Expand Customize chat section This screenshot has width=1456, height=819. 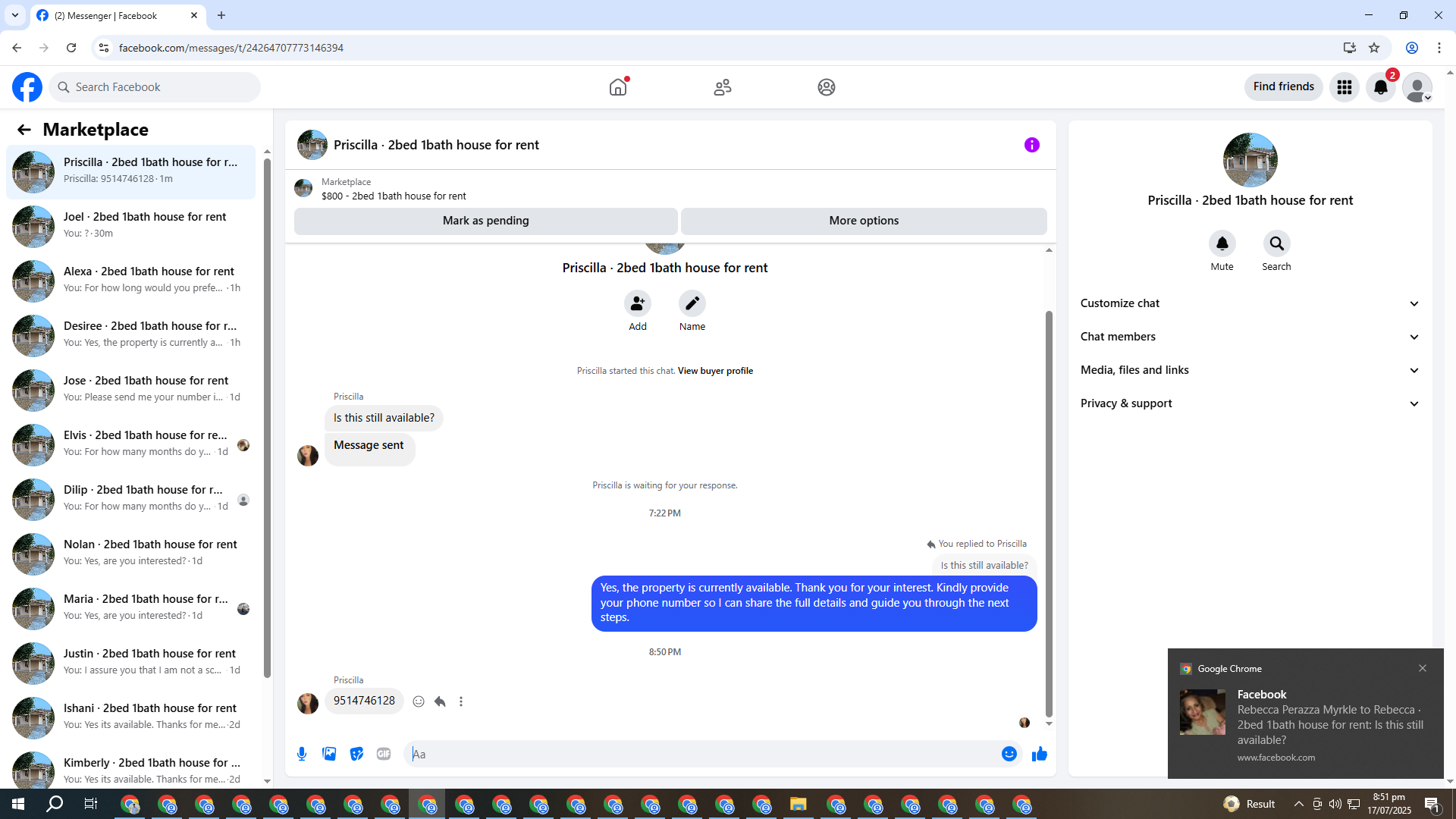pyautogui.click(x=1250, y=303)
